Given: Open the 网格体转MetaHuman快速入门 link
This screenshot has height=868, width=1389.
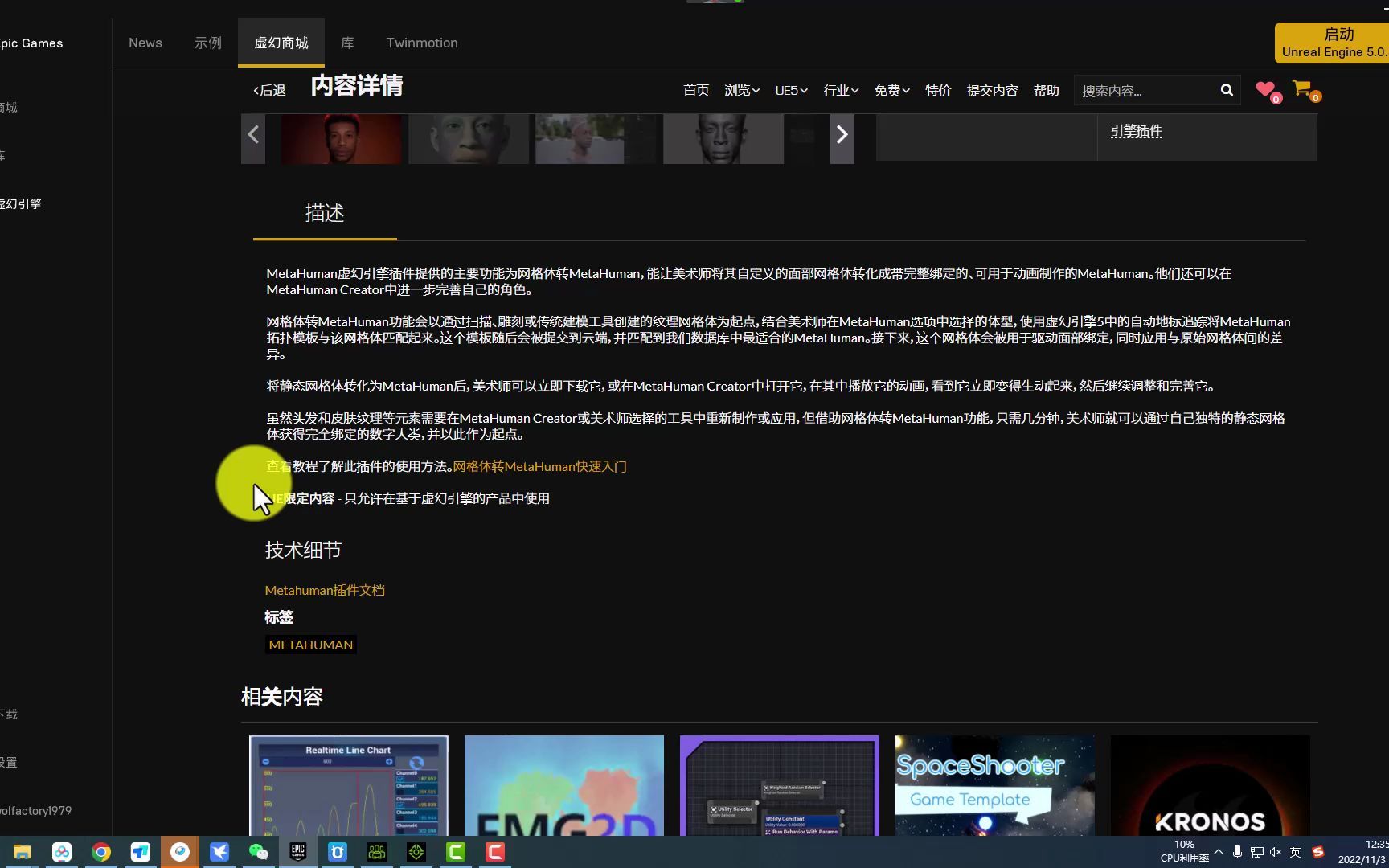Looking at the screenshot, I should point(539,466).
